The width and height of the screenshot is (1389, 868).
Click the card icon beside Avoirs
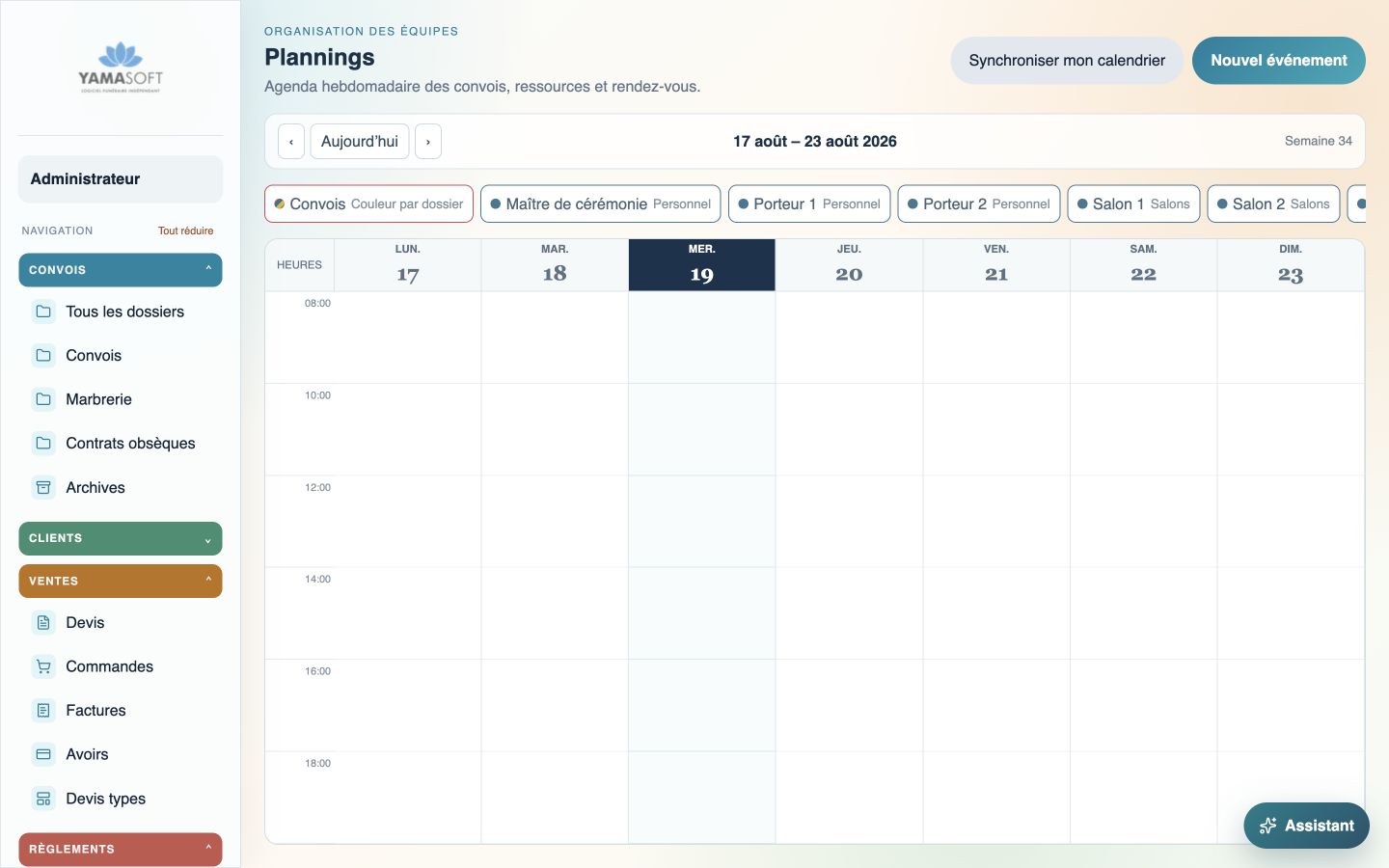(x=43, y=754)
